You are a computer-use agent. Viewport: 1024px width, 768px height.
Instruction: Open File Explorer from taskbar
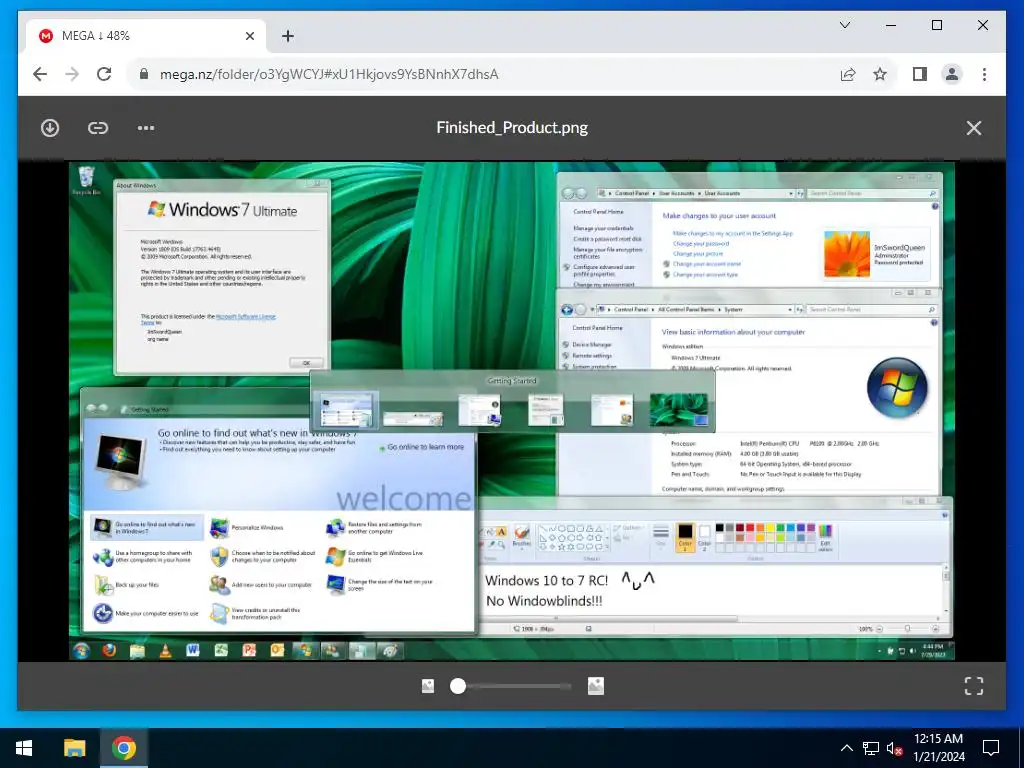[74, 748]
